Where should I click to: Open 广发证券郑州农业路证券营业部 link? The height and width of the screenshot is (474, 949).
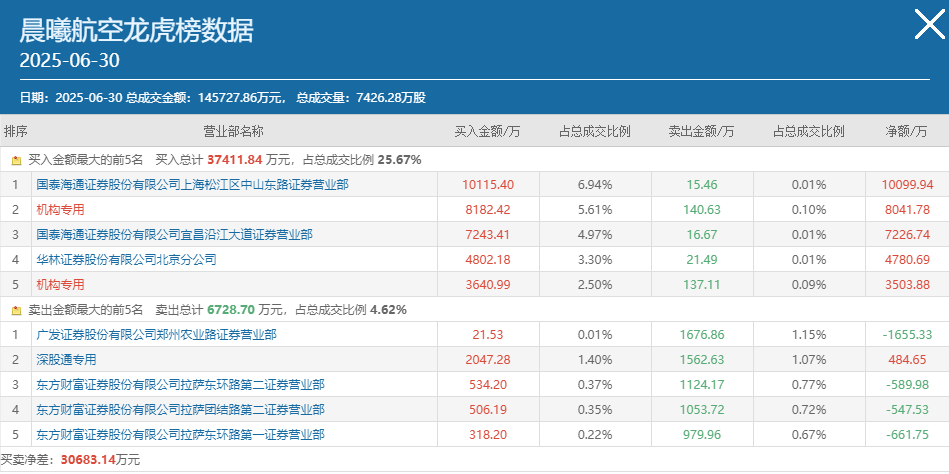coord(156,334)
